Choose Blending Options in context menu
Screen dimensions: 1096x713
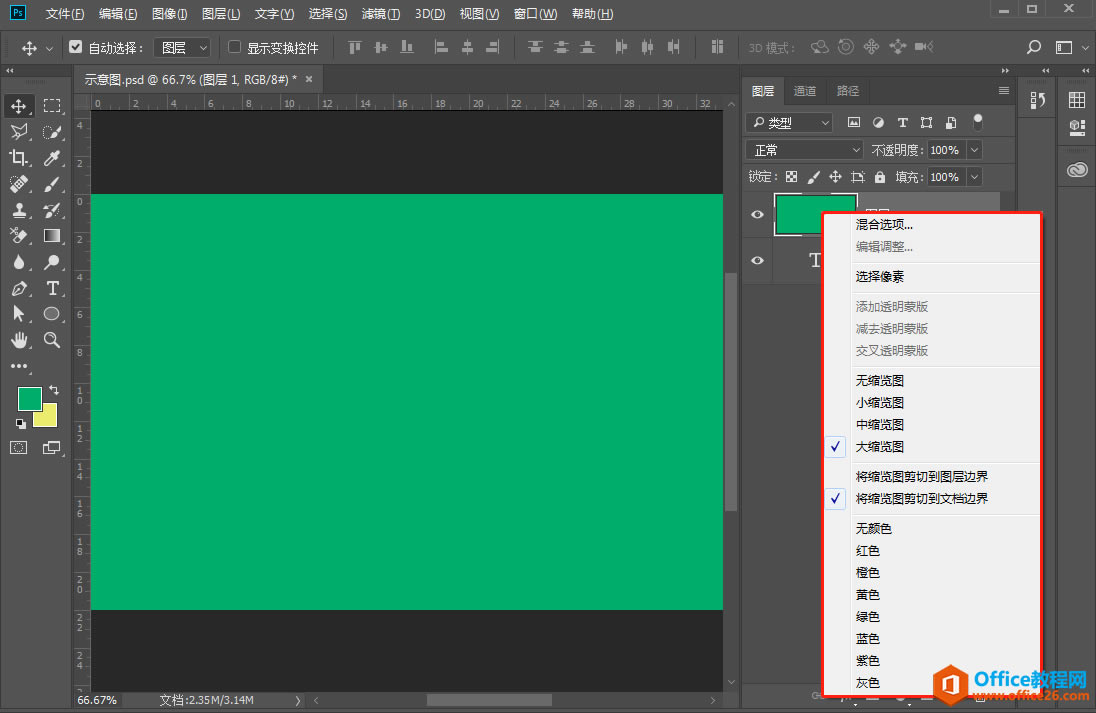click(933, 224)
